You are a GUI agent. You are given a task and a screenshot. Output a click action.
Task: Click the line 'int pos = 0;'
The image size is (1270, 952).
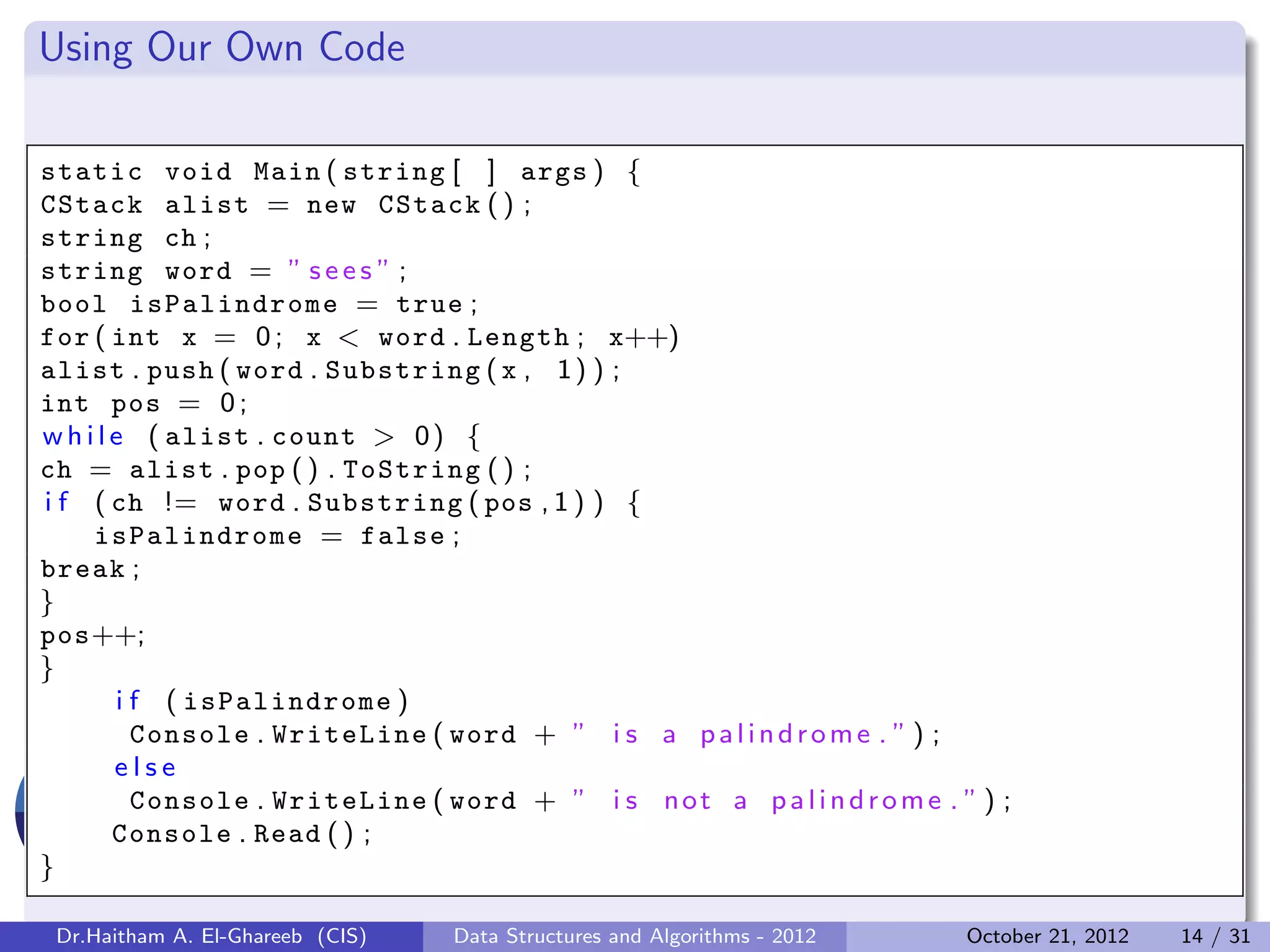144,404
